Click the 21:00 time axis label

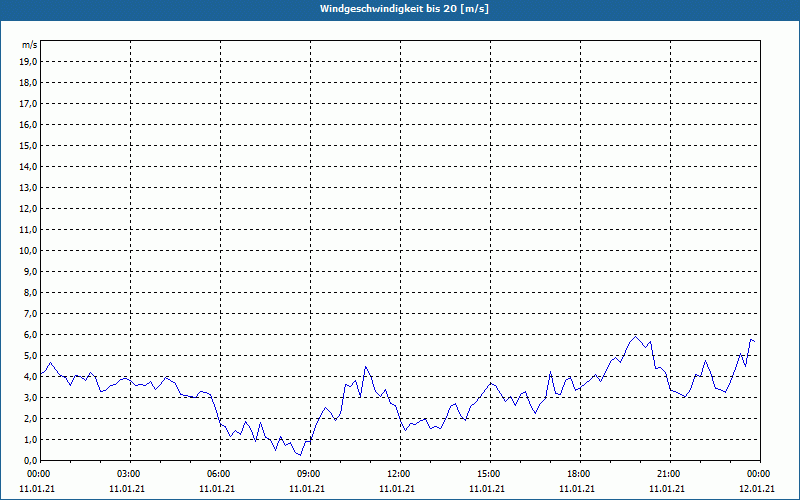click(670, 474)
